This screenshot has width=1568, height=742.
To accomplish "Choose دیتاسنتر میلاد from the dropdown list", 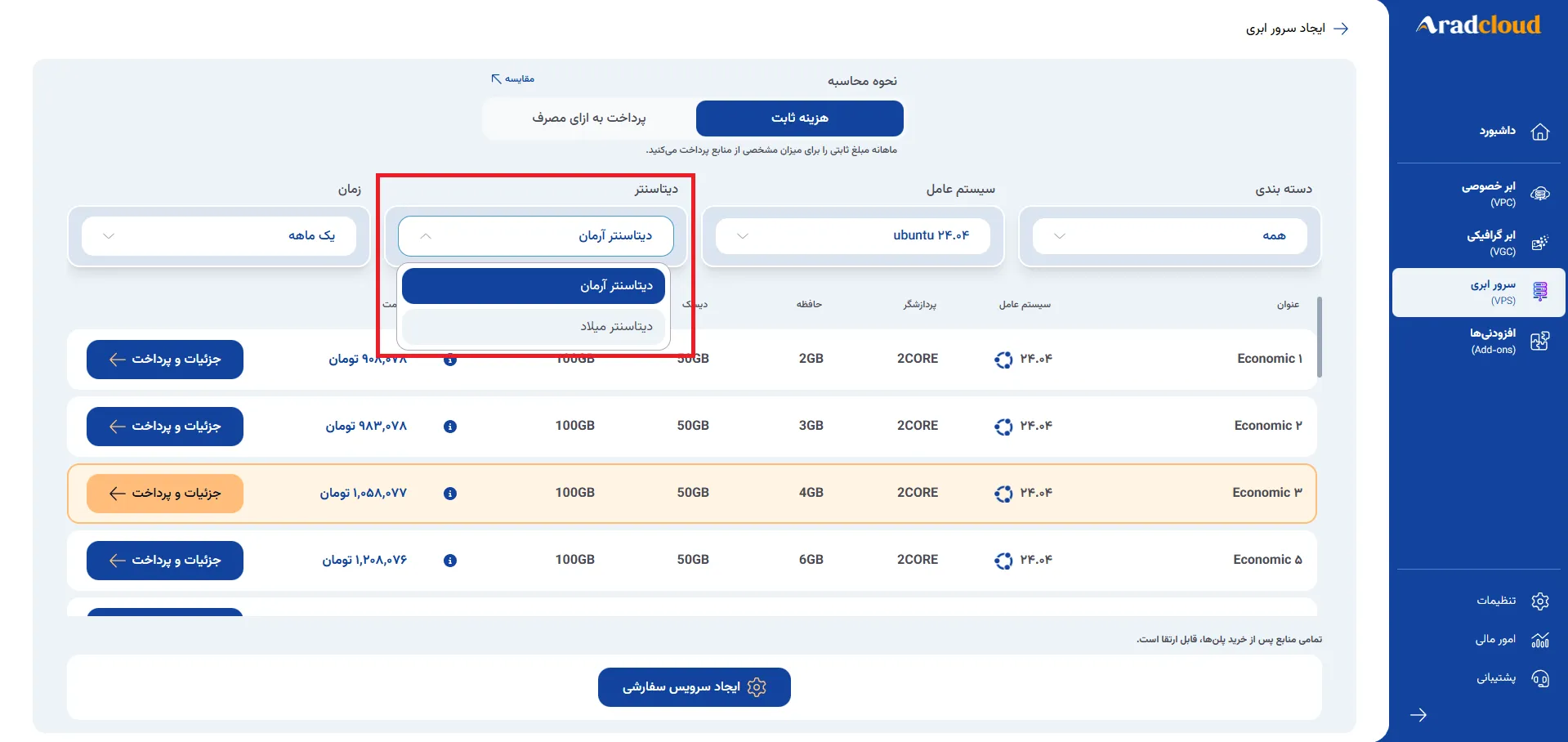I will 534,327.
